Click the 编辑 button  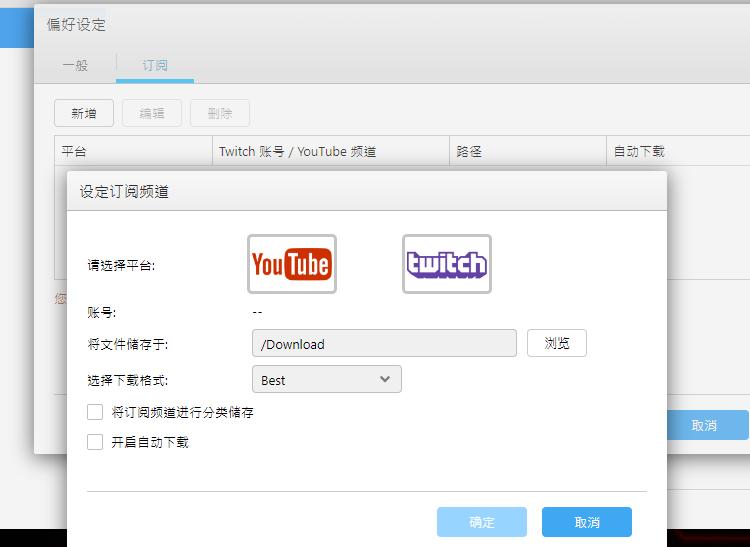point(152,113)
